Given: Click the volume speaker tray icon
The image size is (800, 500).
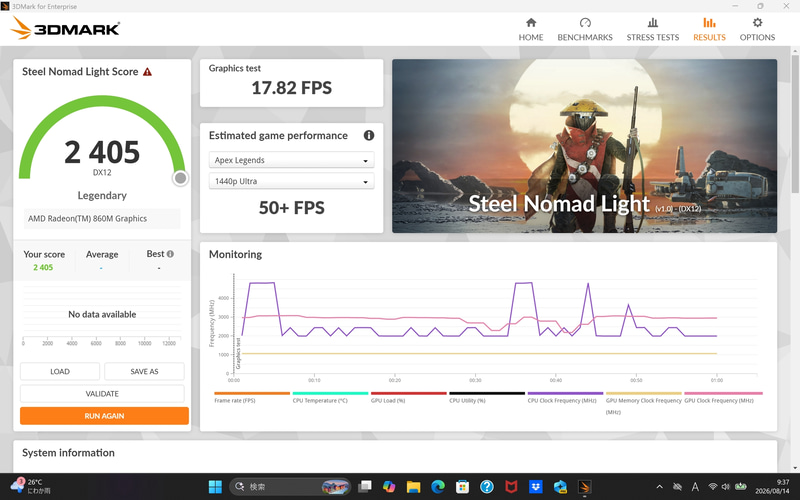Looking at the screenshot, I should (726, 487).
